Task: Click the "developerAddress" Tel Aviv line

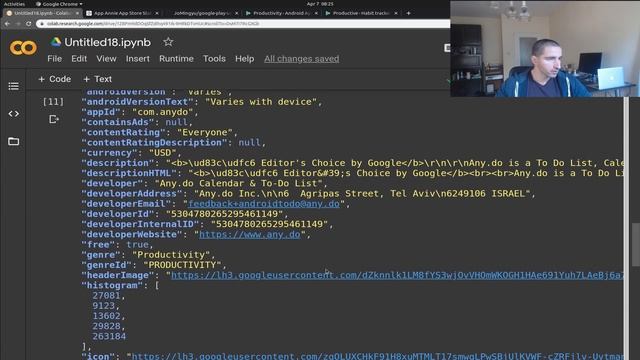Action: point(308,193)
